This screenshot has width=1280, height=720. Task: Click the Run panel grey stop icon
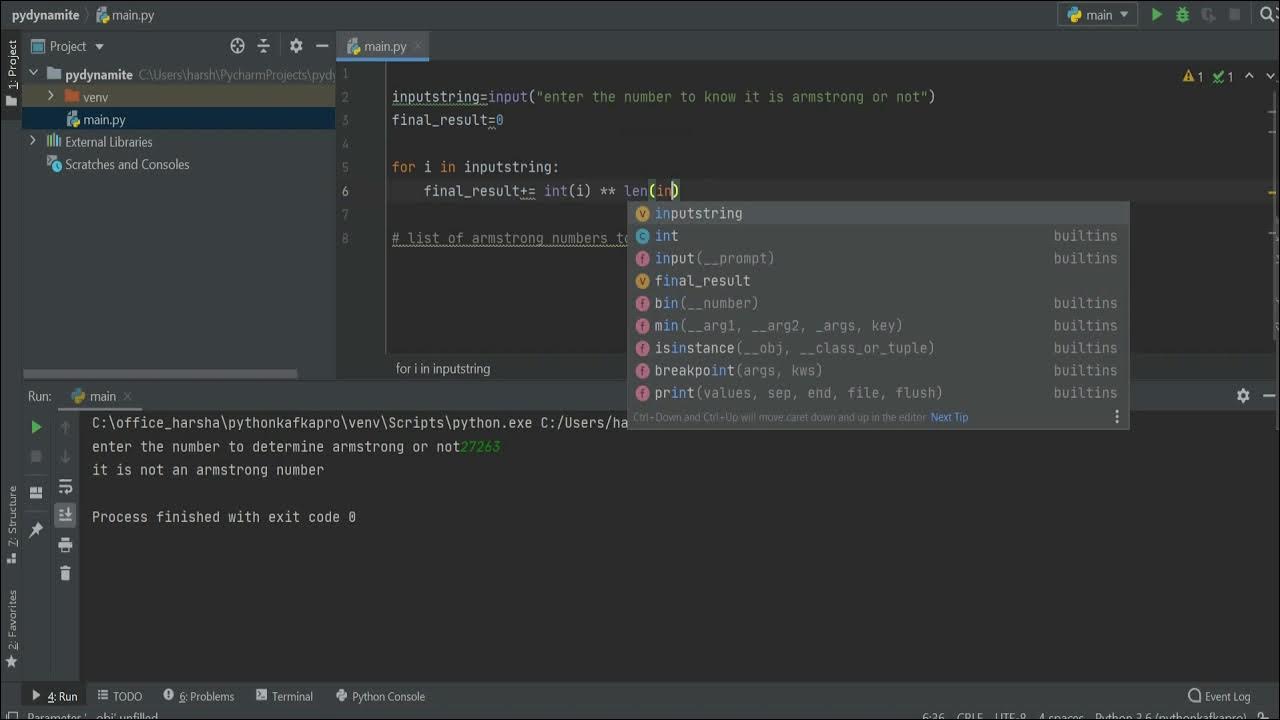[36, 456]
